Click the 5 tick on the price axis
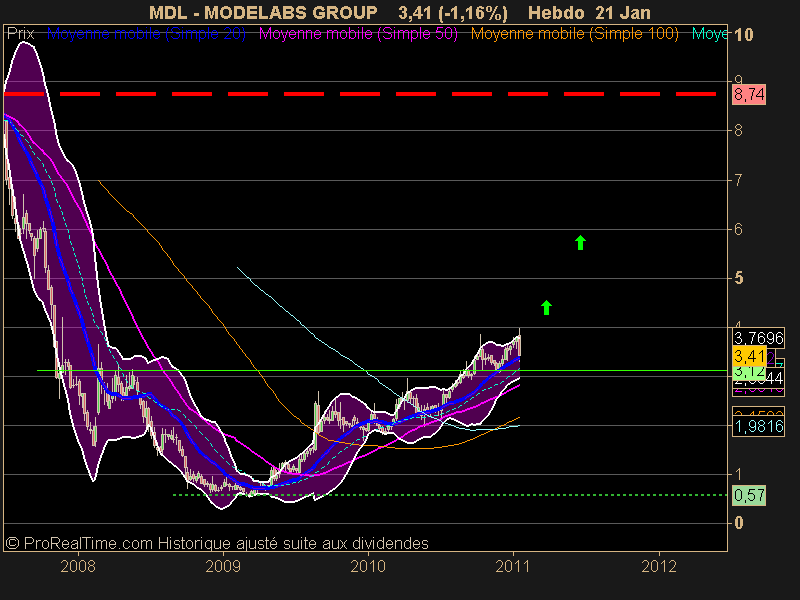This screenshot has height=600, width=800. (x=738, y=278)
